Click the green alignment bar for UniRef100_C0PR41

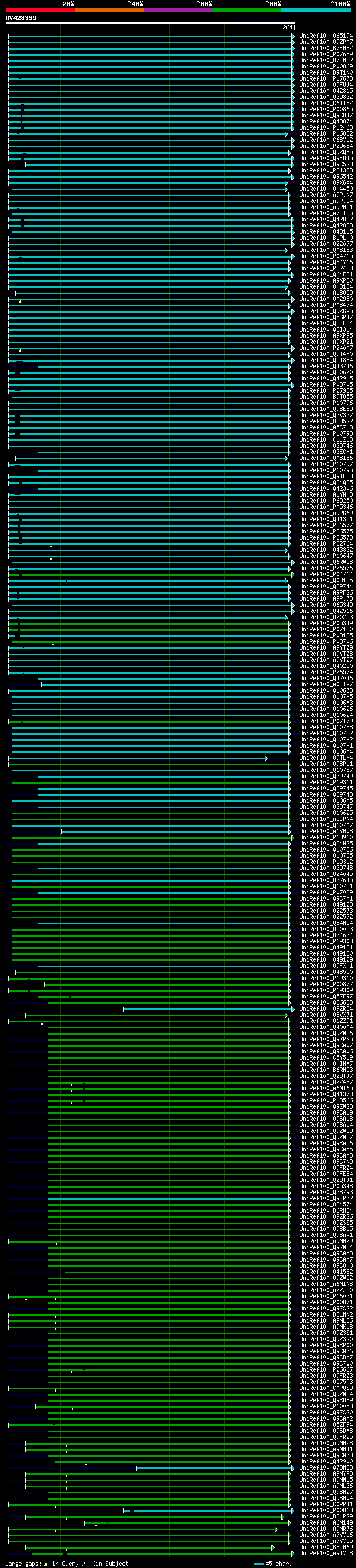[149, 1504]
